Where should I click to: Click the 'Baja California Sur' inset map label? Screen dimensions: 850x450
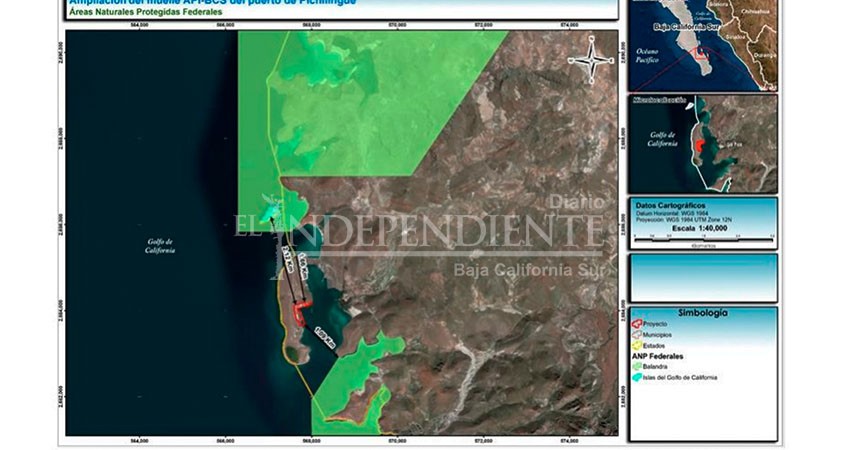click(687, 26)
